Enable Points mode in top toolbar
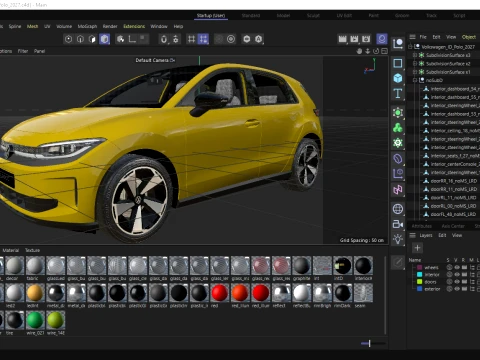Image resolution: width=480 pixels, height=360 pixels. (x=68, y=39)
